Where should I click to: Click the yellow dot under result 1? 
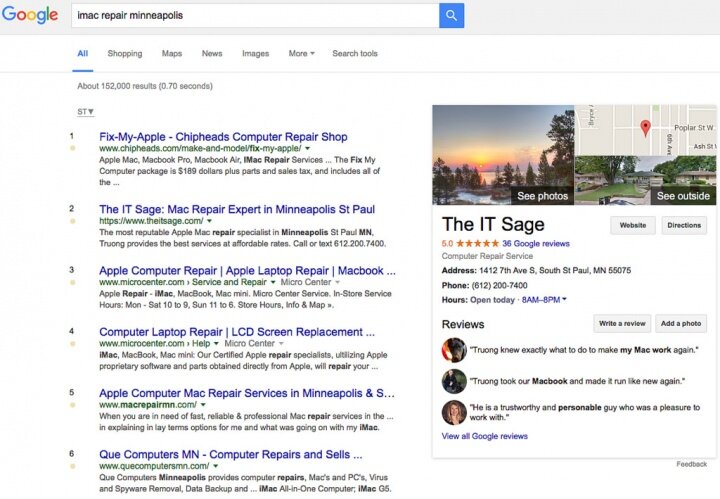coord(72,148)
